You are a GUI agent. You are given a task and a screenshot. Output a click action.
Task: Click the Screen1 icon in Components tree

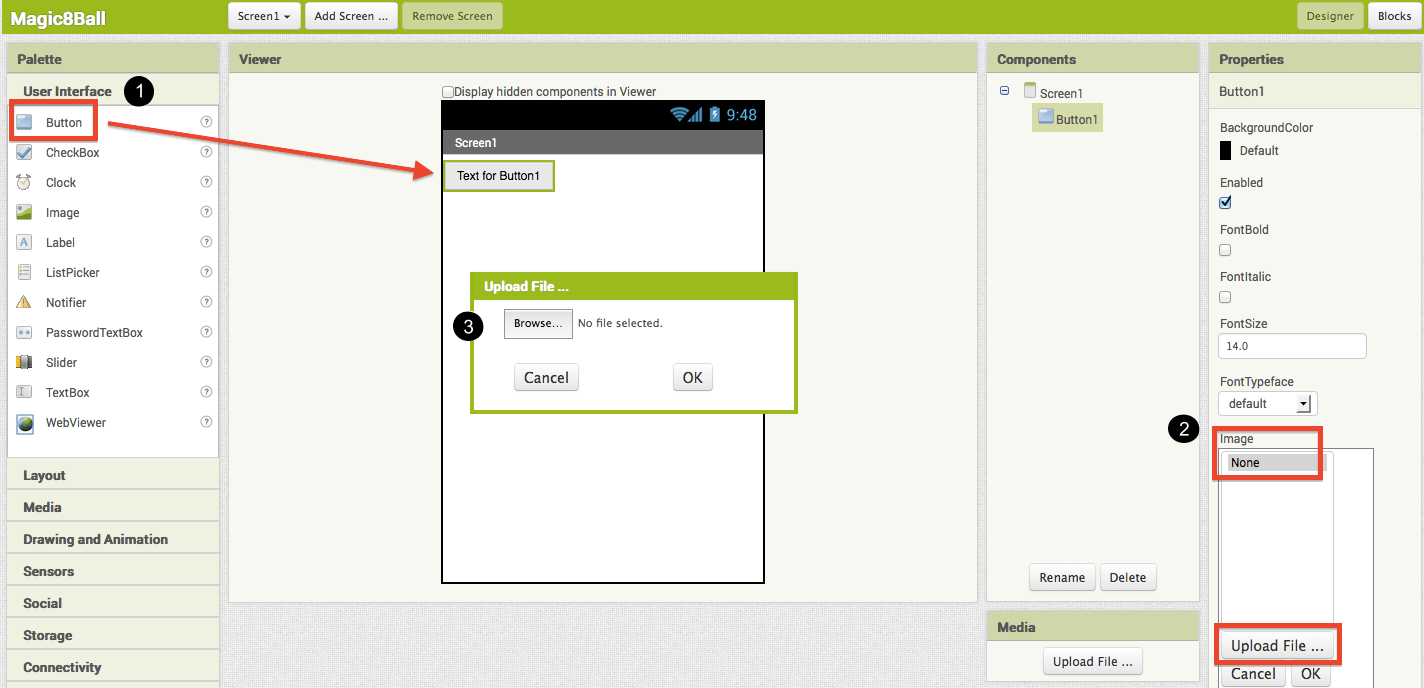pyautogui.click(x=1030, y=91)
